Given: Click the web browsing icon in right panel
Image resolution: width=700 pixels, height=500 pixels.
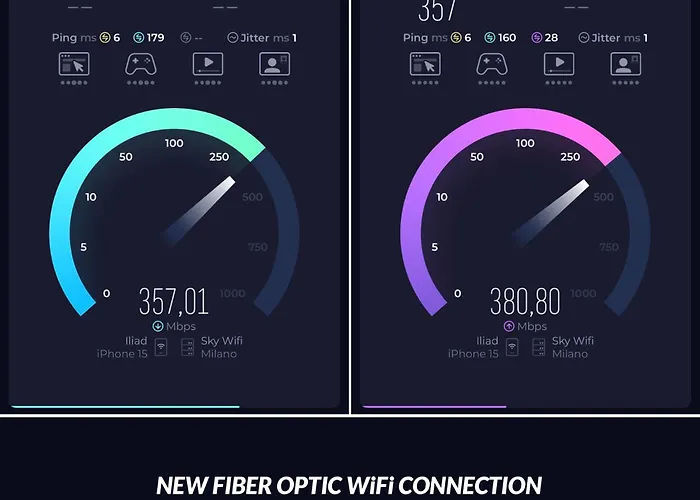Looking at the screenshot, I should (425, 63).
